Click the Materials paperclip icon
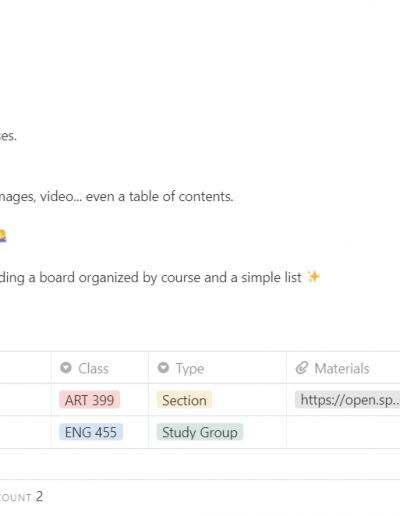 [x=302, y=368]
